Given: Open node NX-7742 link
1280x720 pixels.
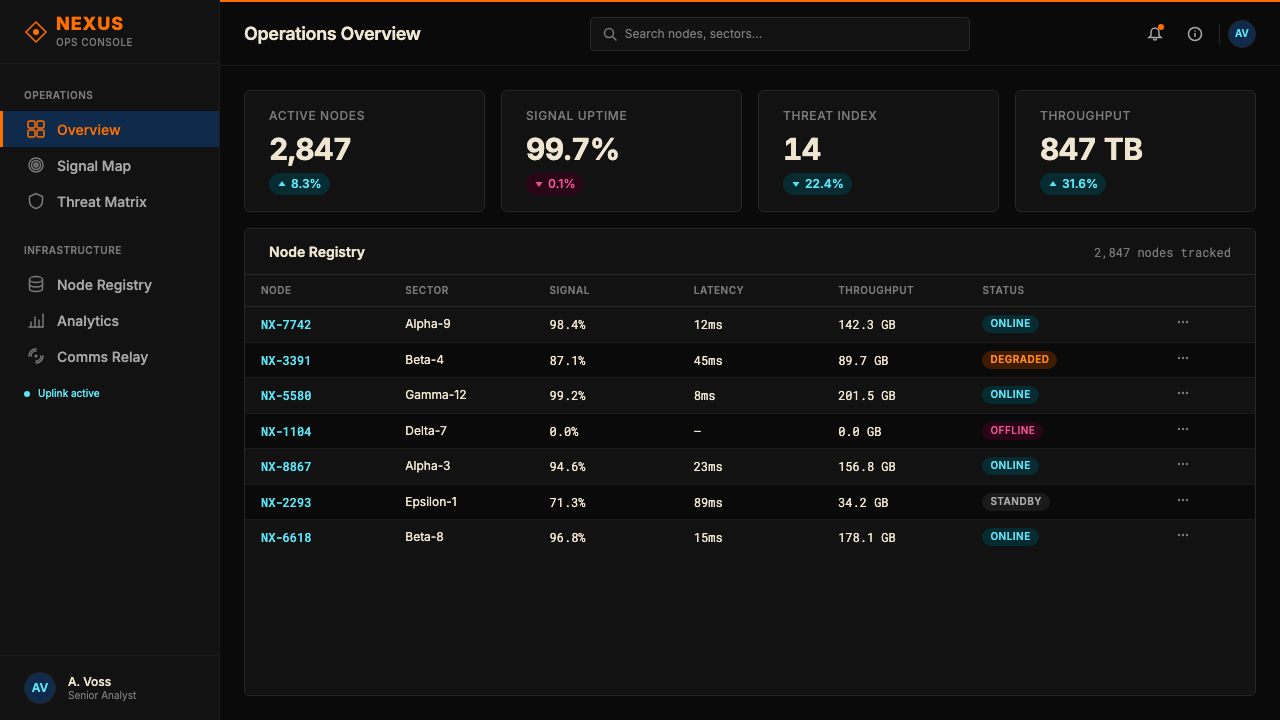Looking at the screenshot, I should pos(286,325).
